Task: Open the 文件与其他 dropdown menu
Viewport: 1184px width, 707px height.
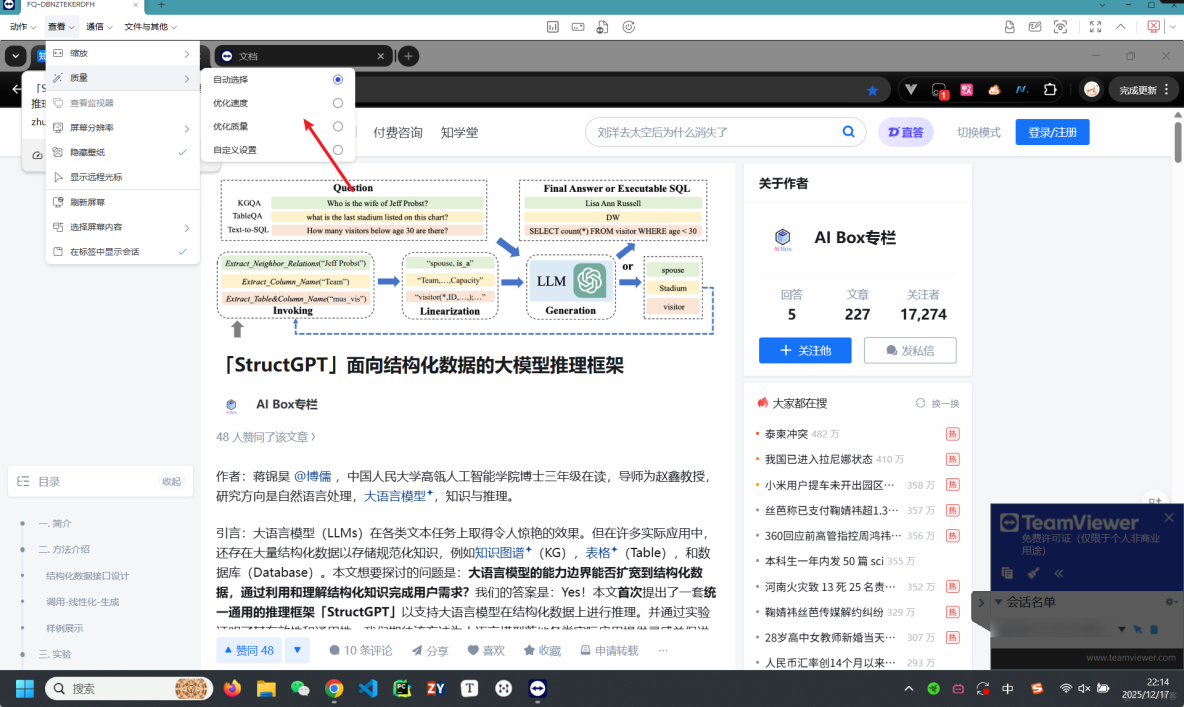Action: tap(144, 26)
